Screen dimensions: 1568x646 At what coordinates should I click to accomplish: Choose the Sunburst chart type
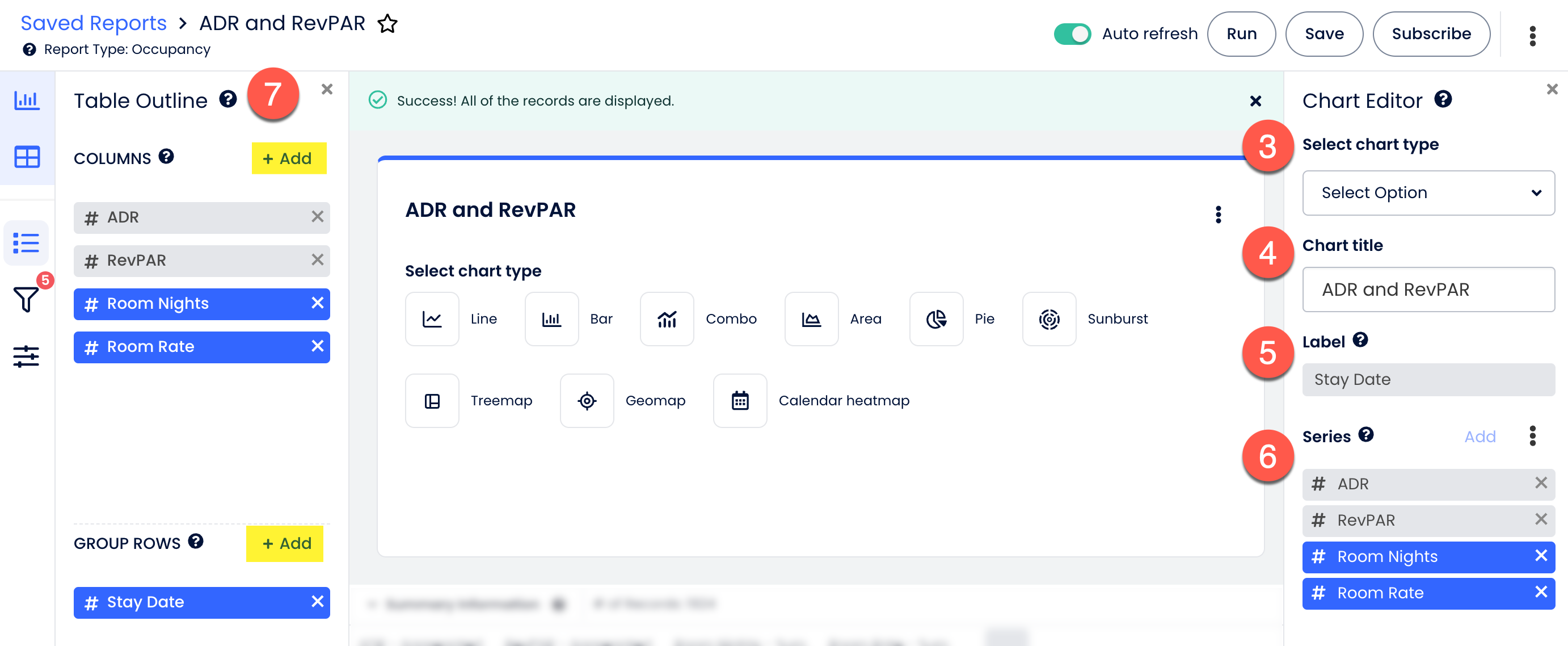pyautogui.click(x=1048, y=318)
